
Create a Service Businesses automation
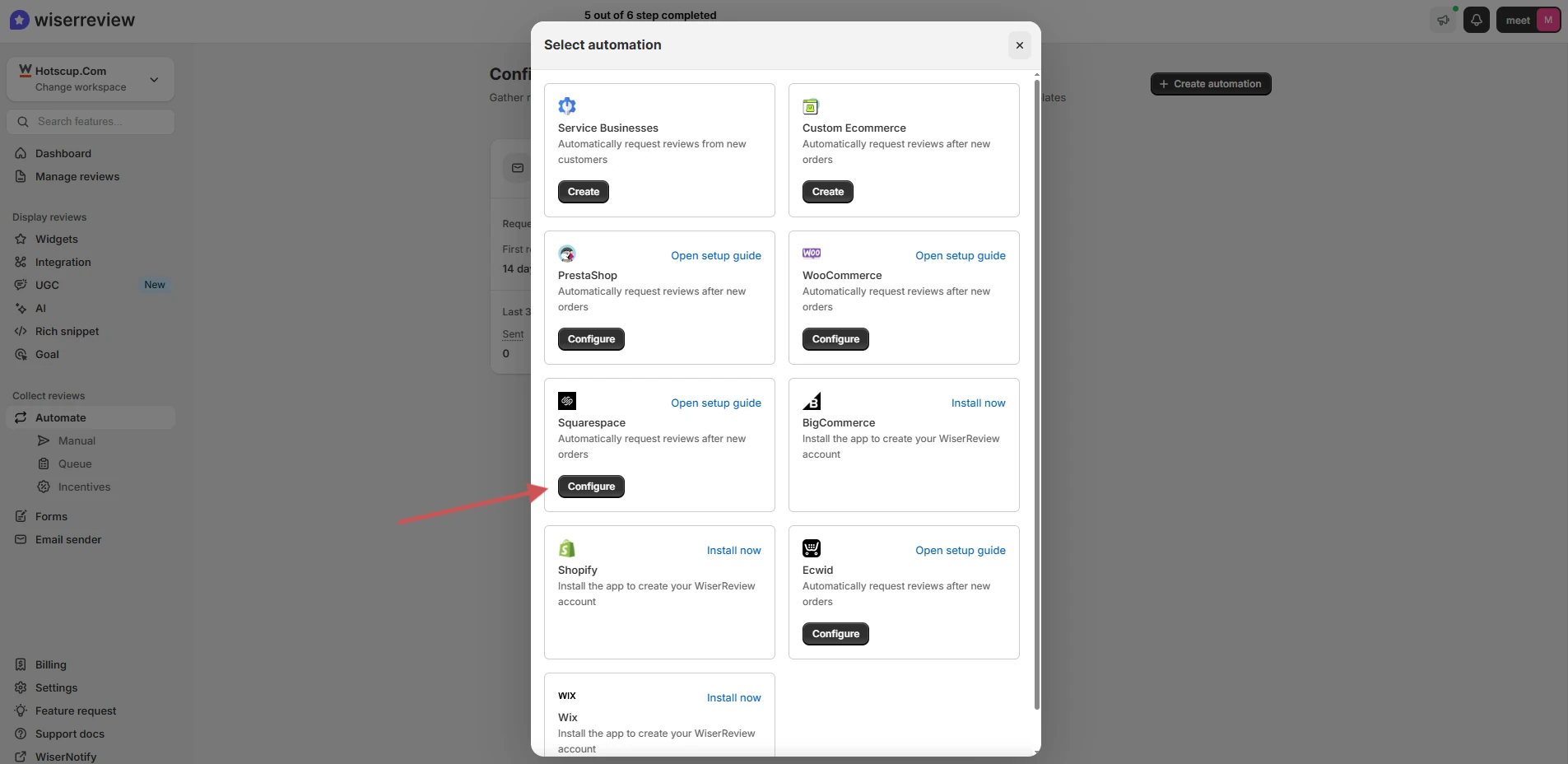tap(584, 192)
